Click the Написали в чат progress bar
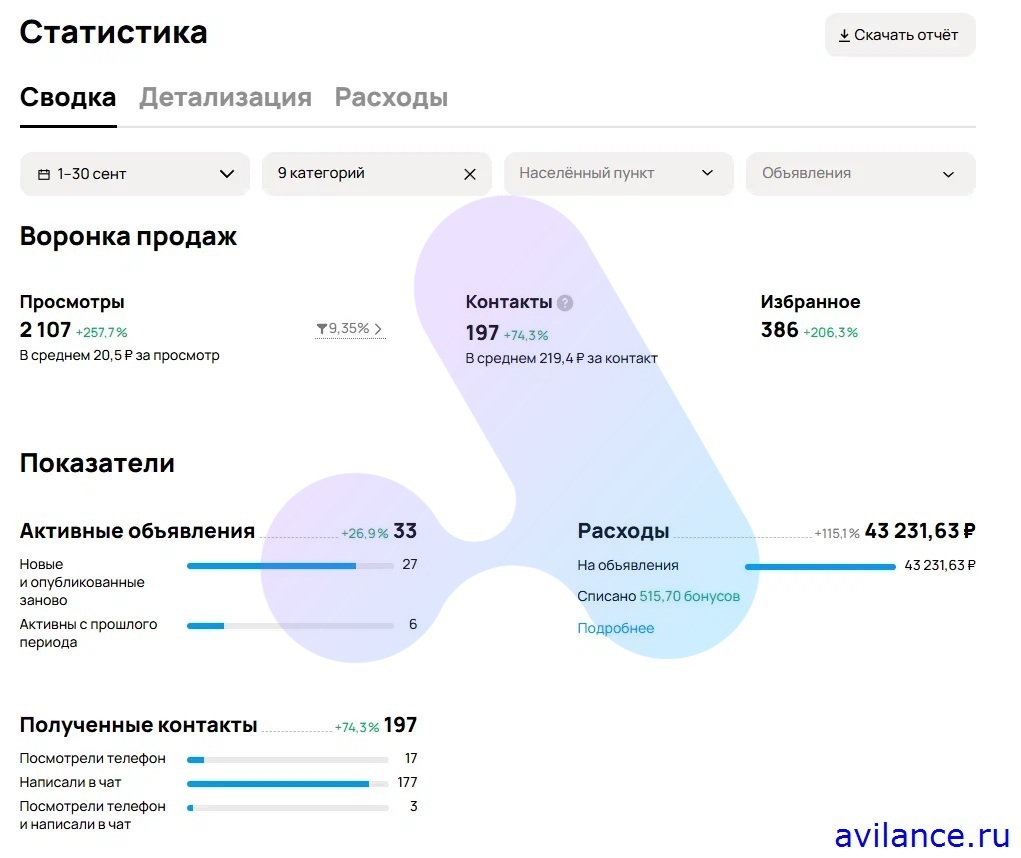Screen dimensions: 1021x858 [x=288, y=784]
